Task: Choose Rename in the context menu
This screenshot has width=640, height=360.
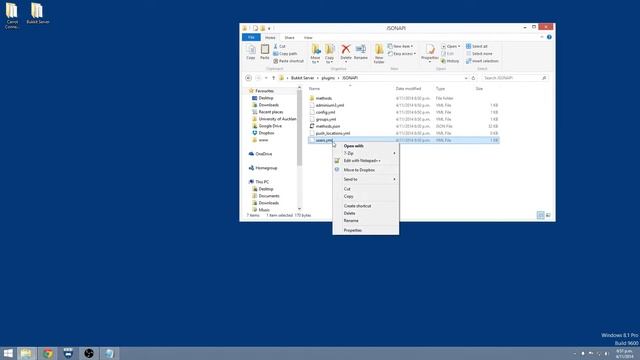Action: click(x=366, y=221)
